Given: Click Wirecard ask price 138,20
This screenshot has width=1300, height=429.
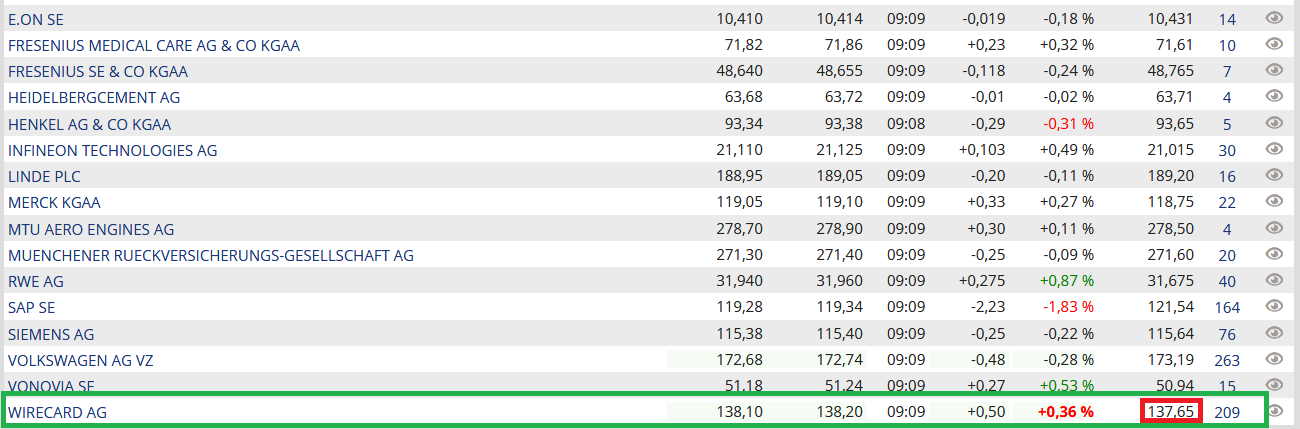Looking at the screenshot, I should tap(839, 412).
